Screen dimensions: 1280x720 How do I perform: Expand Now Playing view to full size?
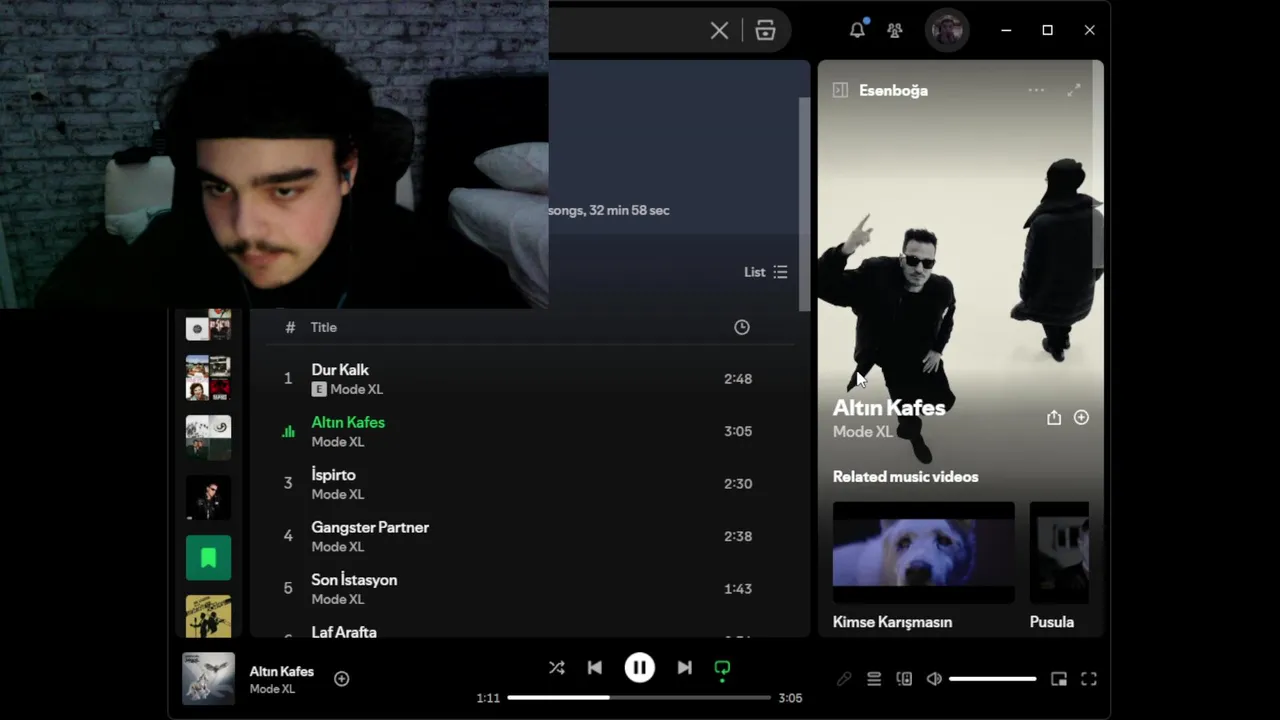click(x=1074, y=90)
